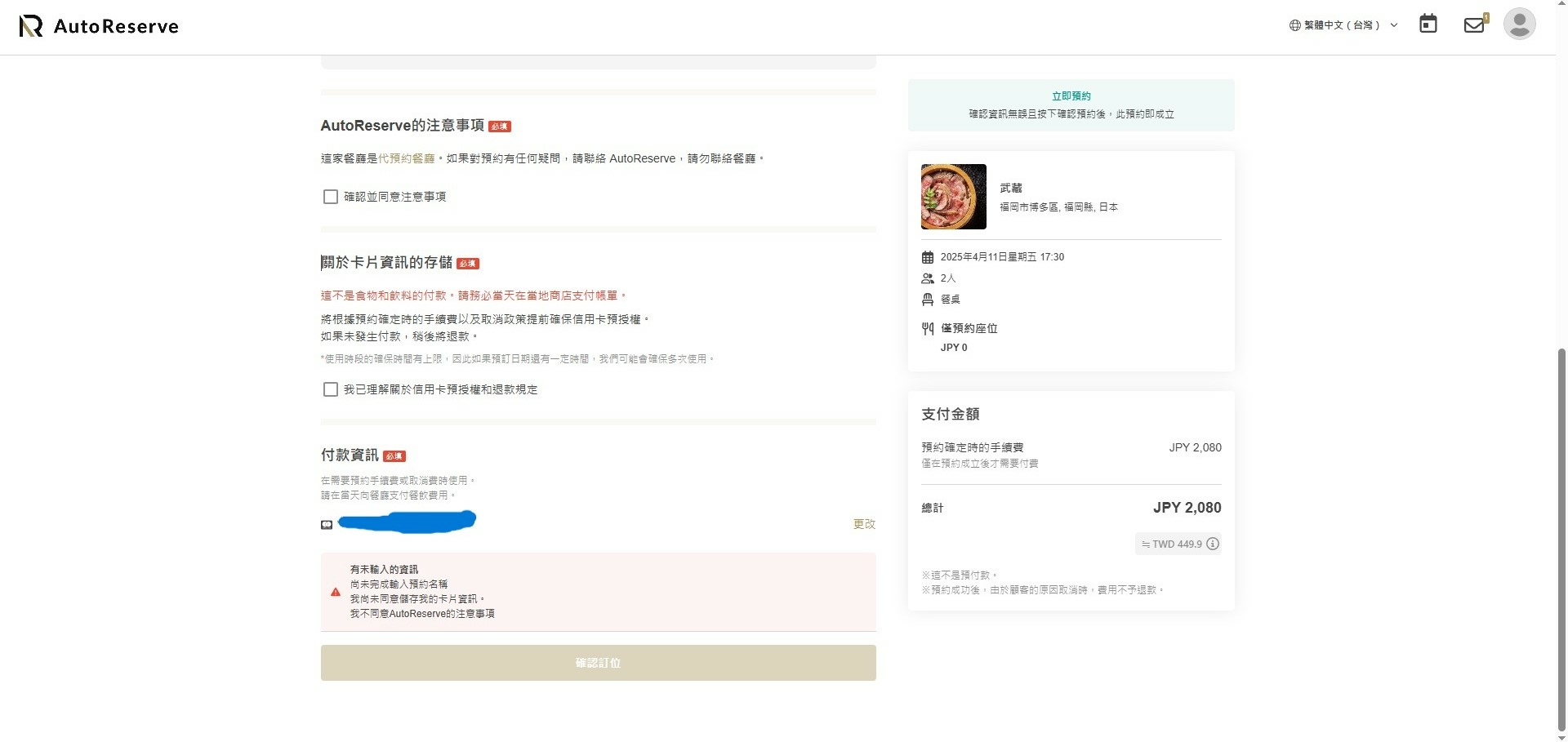
Task: Check the 確認並同意注意事項 checkbox
Action: coord(331,197)
